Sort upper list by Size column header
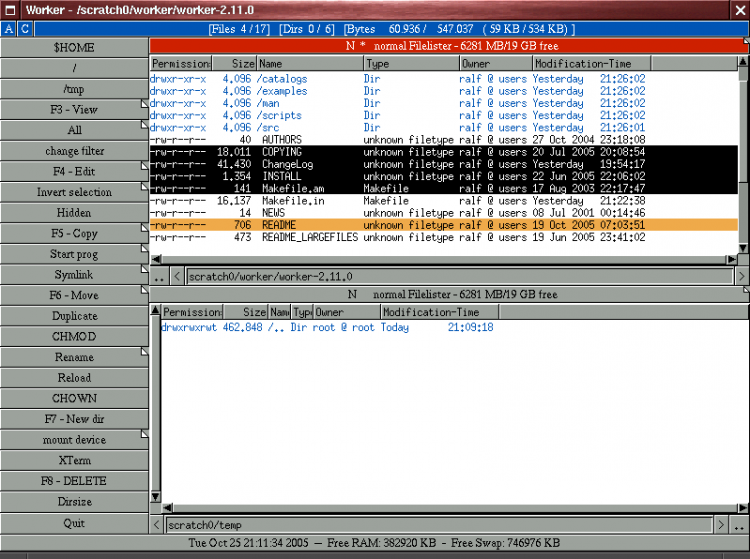This screenshot has height=559, width=750. point(234,64)
